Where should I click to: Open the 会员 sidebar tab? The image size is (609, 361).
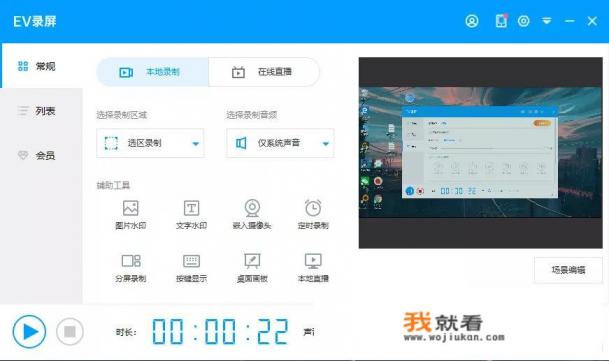point(42,155)
